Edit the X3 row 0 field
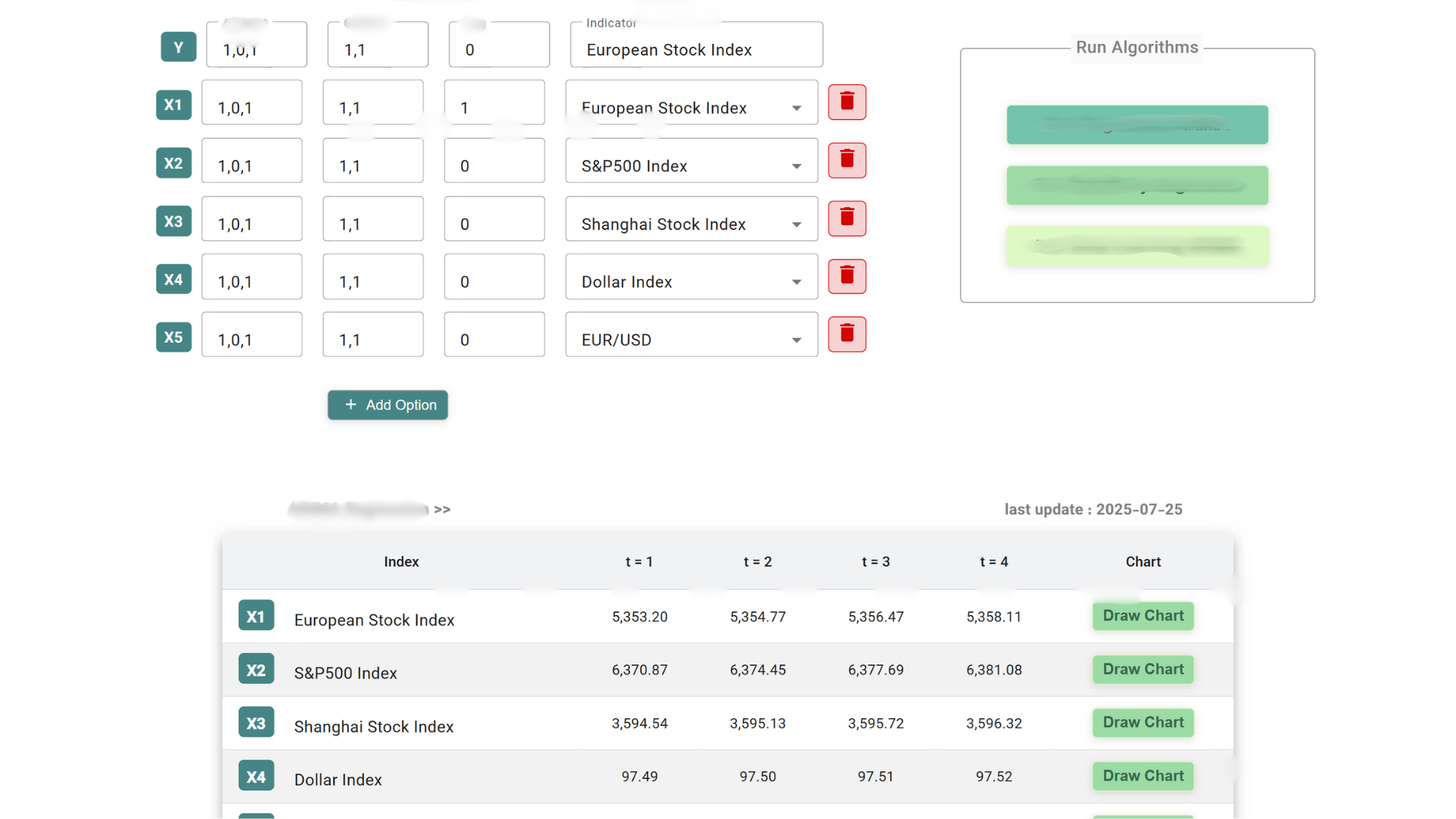Screen dimensions: 1456x819 tap(494, 218)
